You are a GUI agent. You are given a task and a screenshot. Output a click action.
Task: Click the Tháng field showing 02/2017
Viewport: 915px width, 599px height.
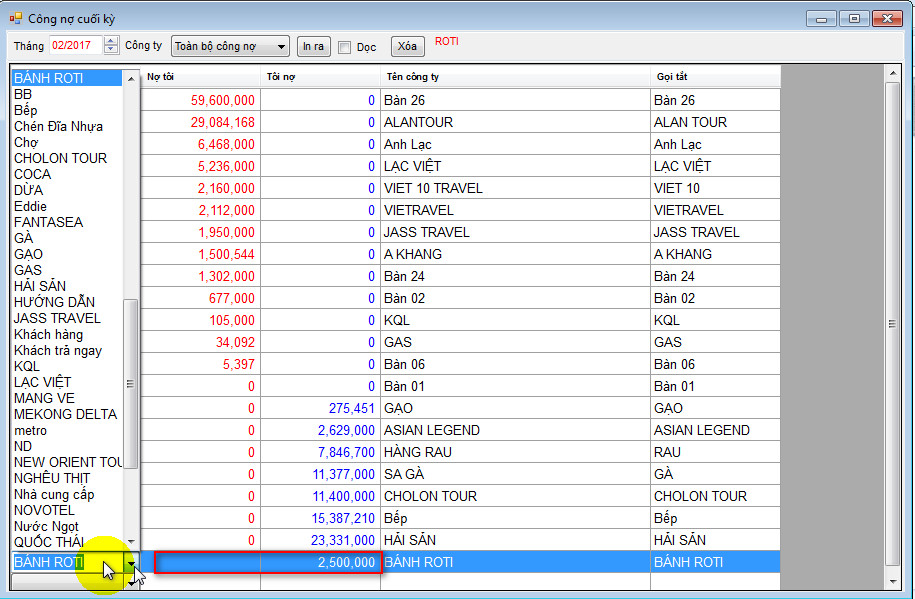pyautogui.click(x=76, y=46)
